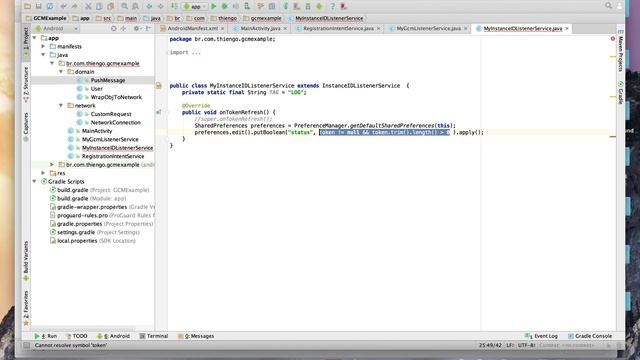The height and width of the screenshot is (360, 640).
Task: Open build.gradle (Module: app) file
Action: [88, 198]
